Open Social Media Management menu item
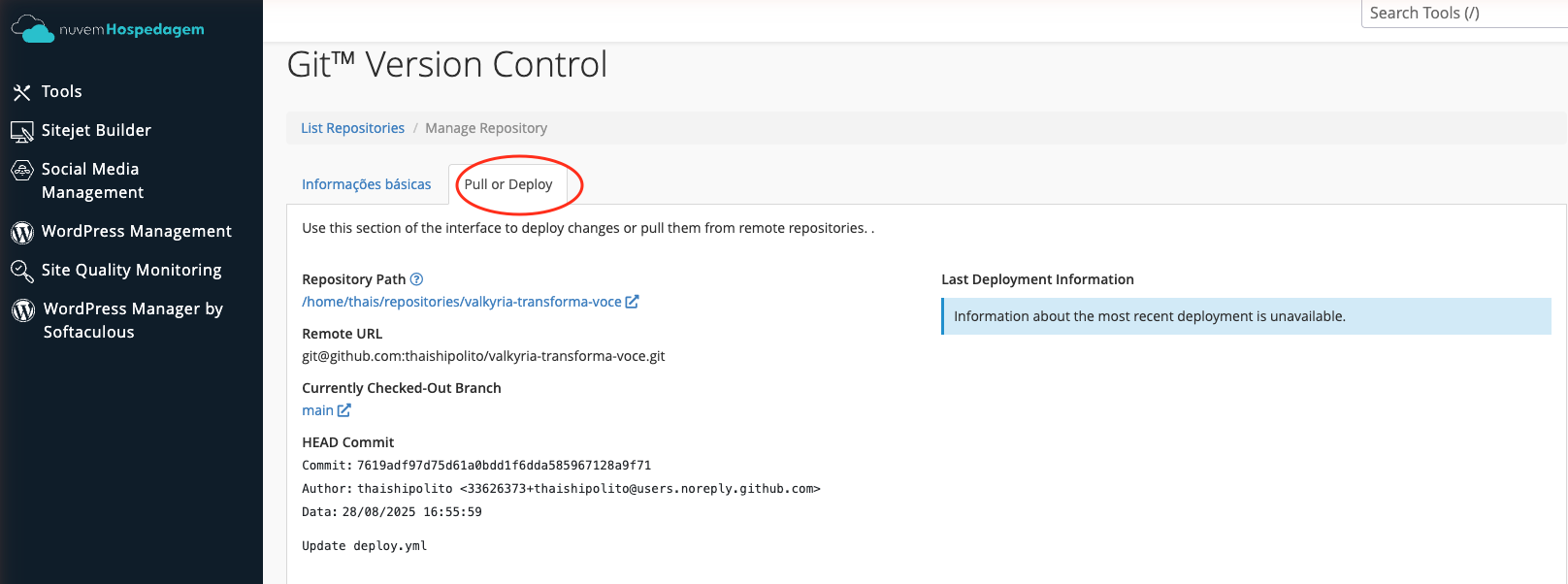 point(92,180)
